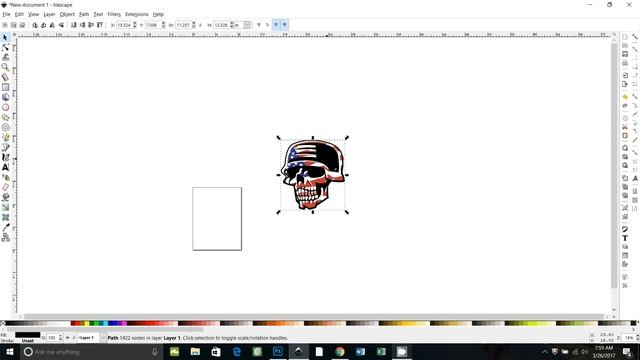Select the Selector arrow tool

click(x=5, y=38)
